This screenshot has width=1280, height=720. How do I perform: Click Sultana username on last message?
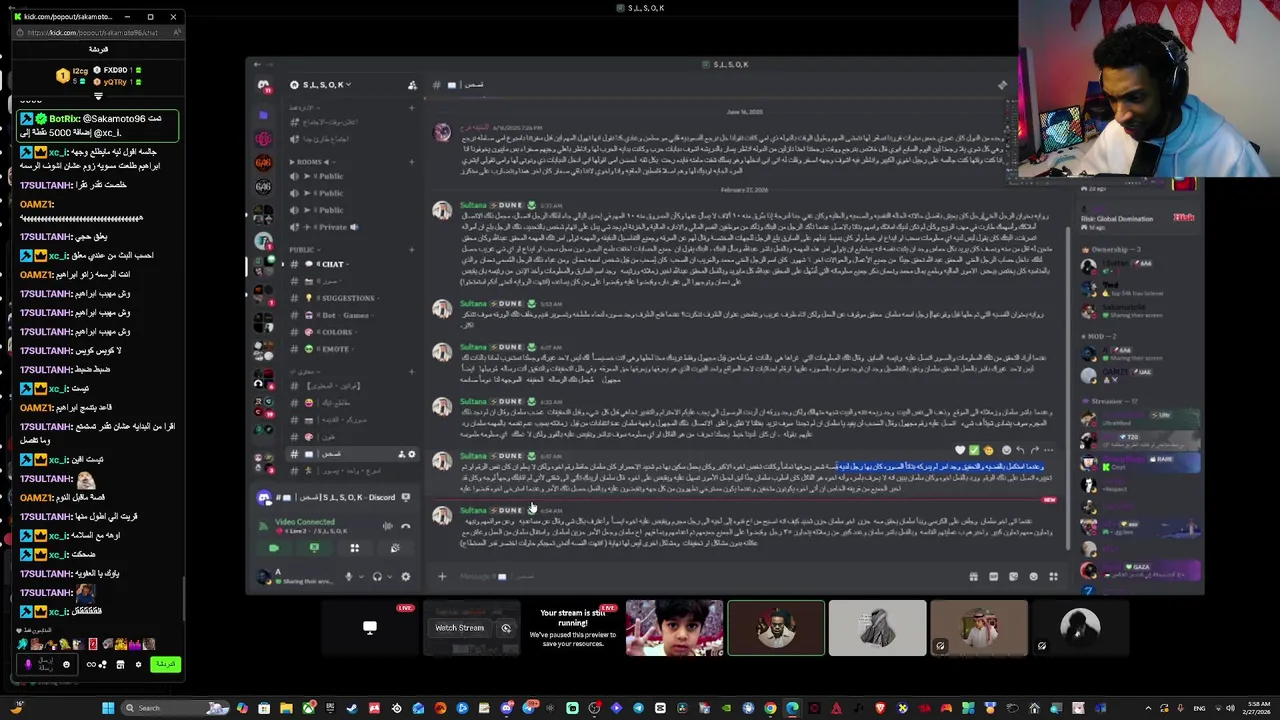473,510
